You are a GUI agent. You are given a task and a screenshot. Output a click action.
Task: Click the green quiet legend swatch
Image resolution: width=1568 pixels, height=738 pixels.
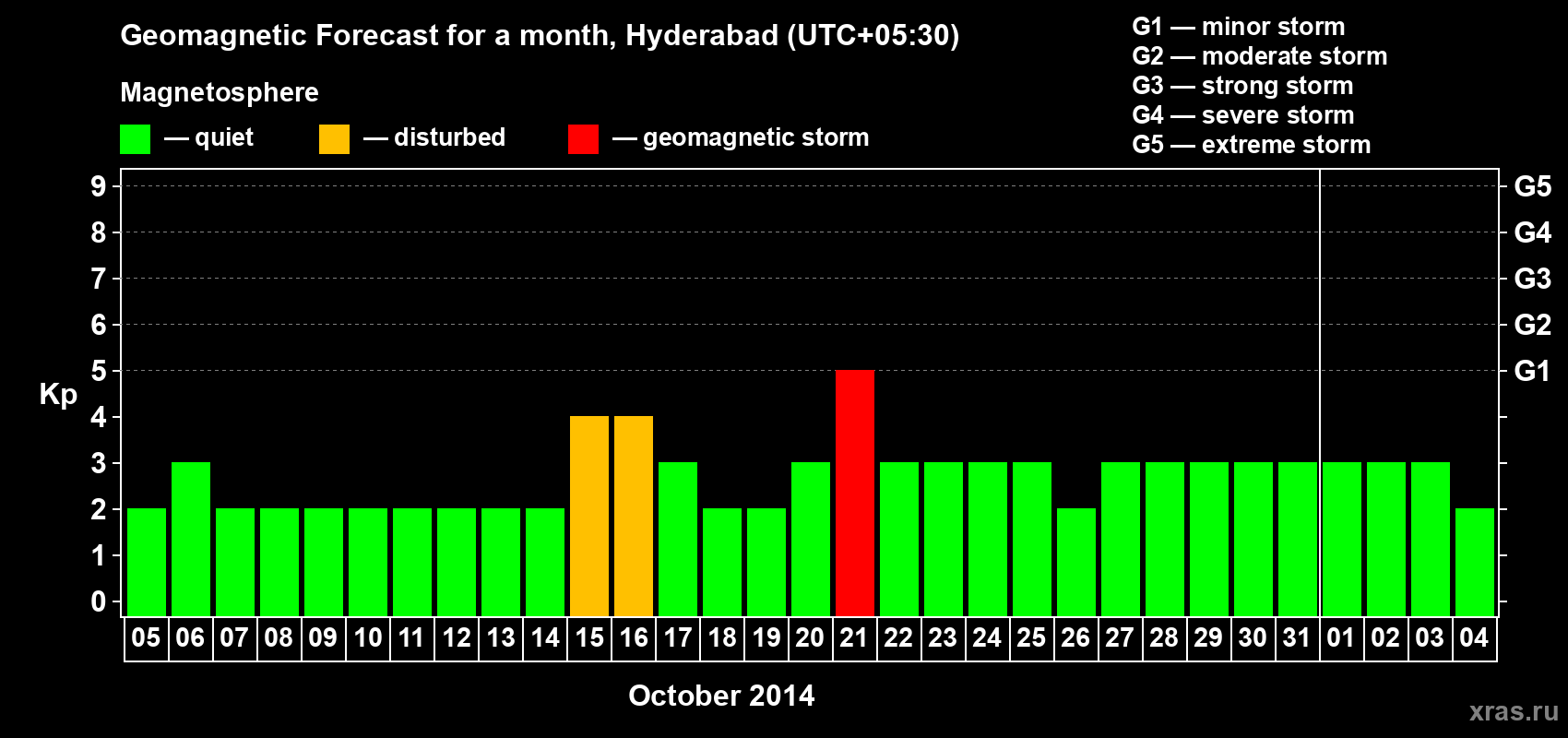(135, 139)
